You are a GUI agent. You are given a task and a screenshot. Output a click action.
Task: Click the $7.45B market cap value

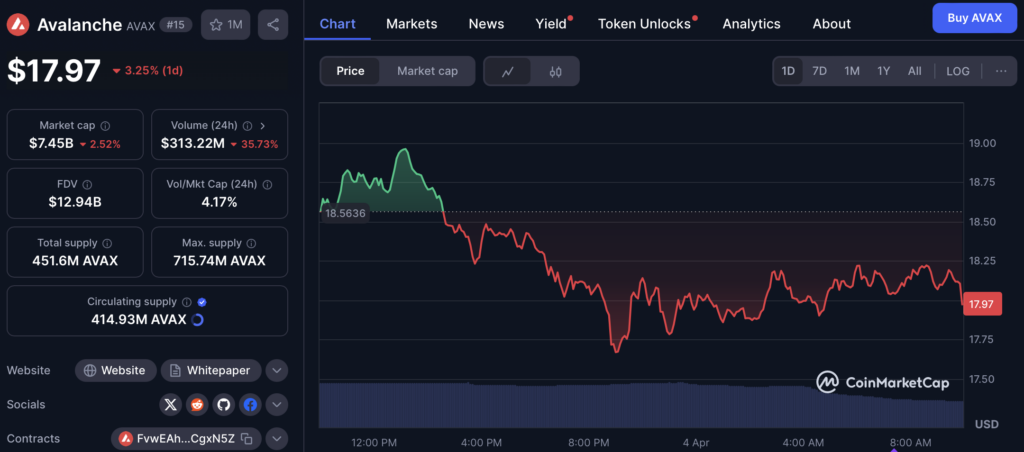[x=51, y=144]
